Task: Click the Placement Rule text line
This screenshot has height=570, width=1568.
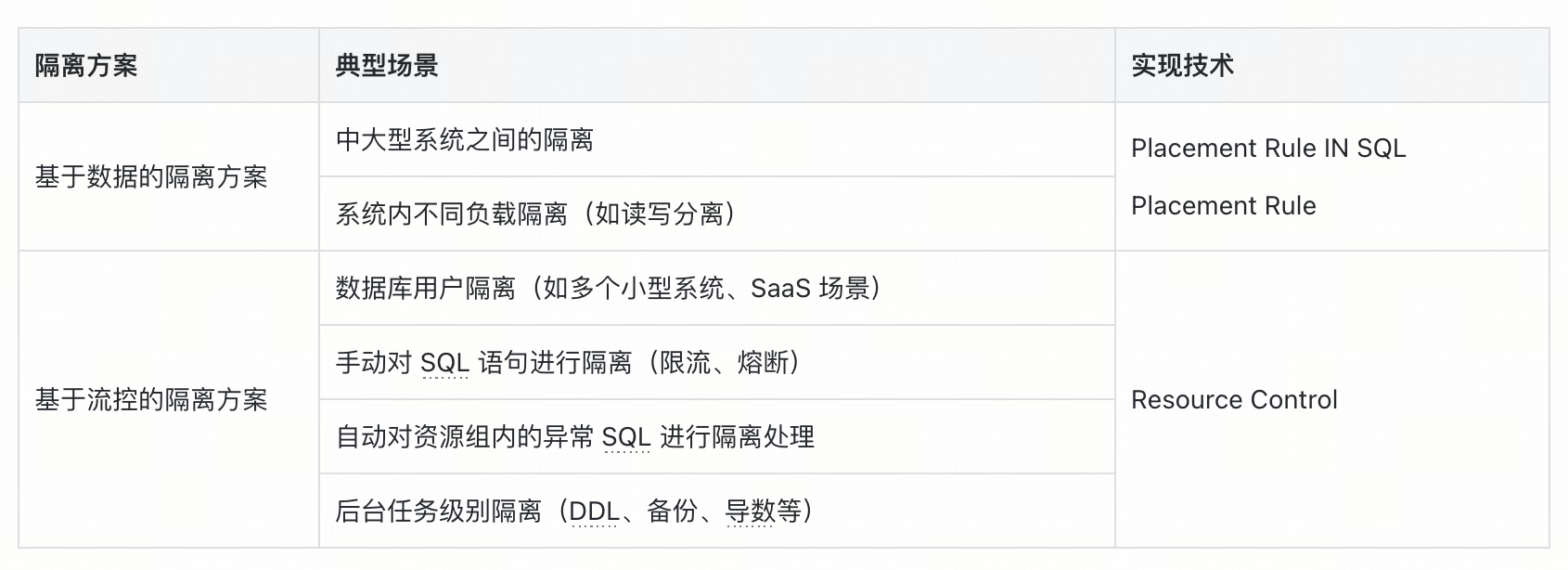Action: click(1223, 206)
